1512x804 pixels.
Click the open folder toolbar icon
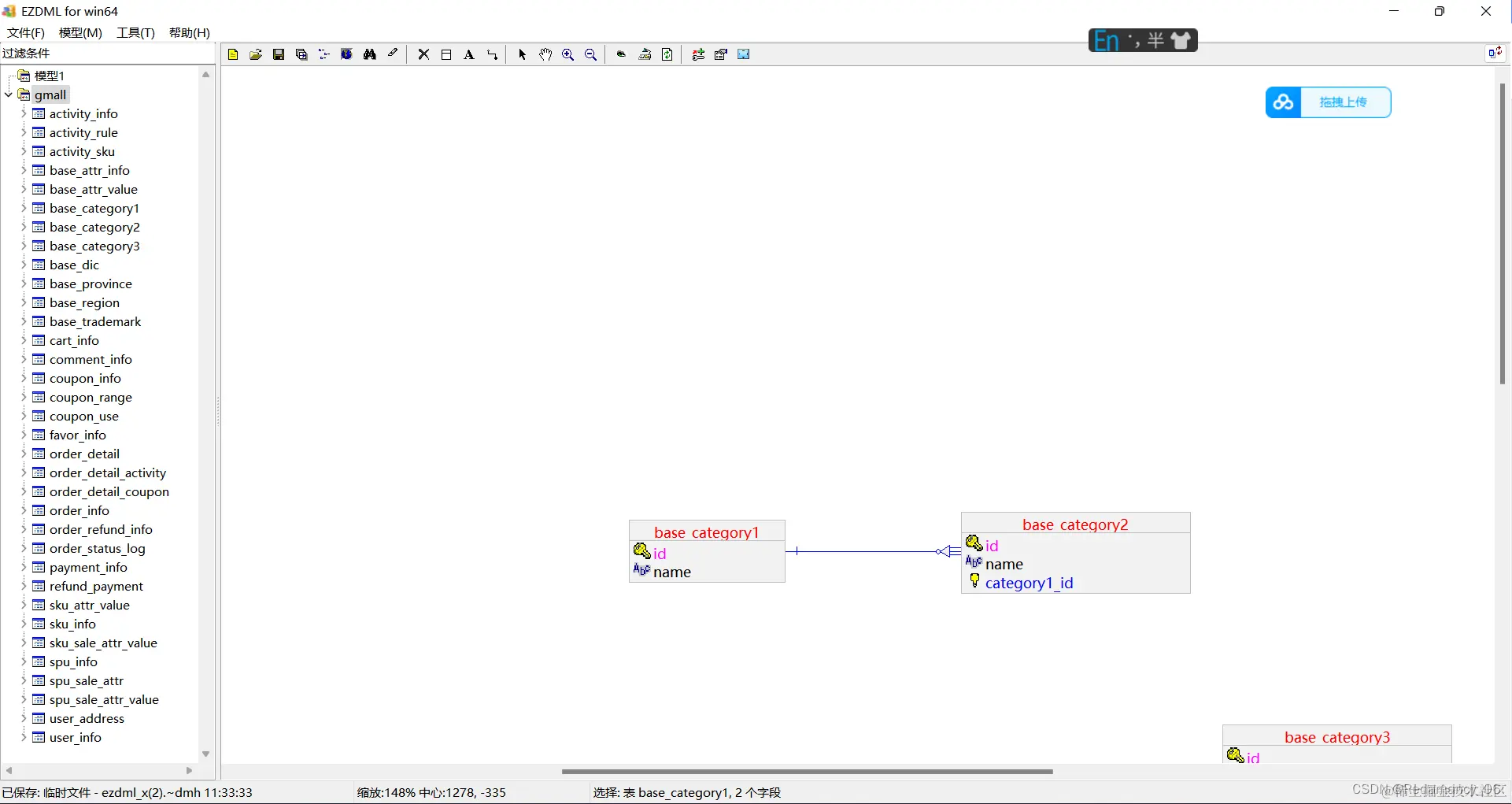click(256, 54)
